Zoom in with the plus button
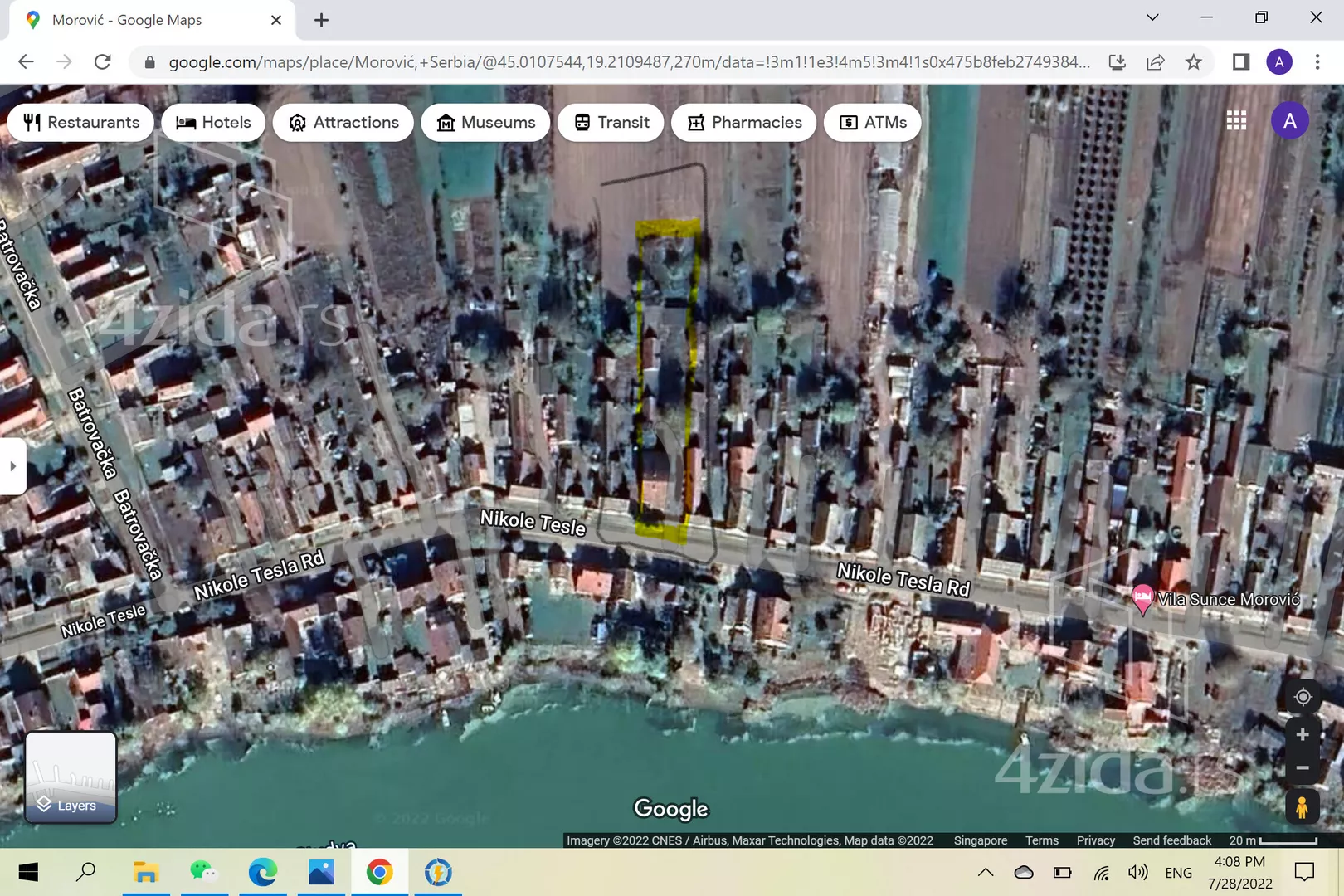This screenshot has width=1344, height=896. pos(1303,735)
